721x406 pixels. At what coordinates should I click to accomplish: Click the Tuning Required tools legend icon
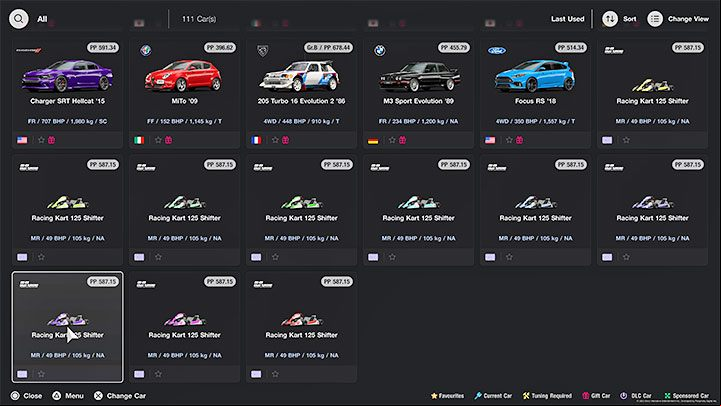(526, 395)
